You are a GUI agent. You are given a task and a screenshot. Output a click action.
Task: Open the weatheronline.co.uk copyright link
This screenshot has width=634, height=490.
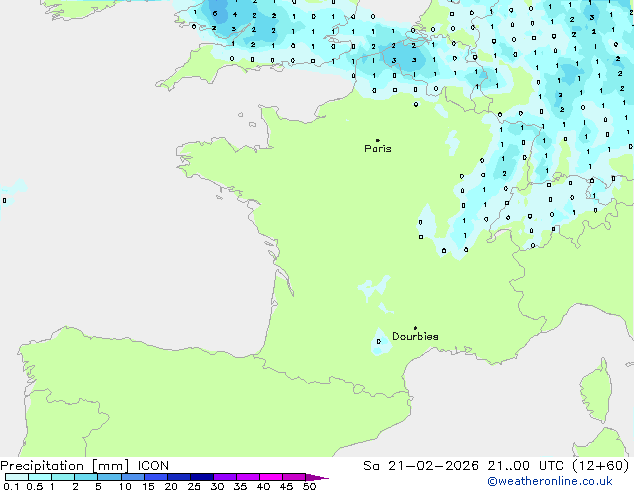[x=550, y=481]
